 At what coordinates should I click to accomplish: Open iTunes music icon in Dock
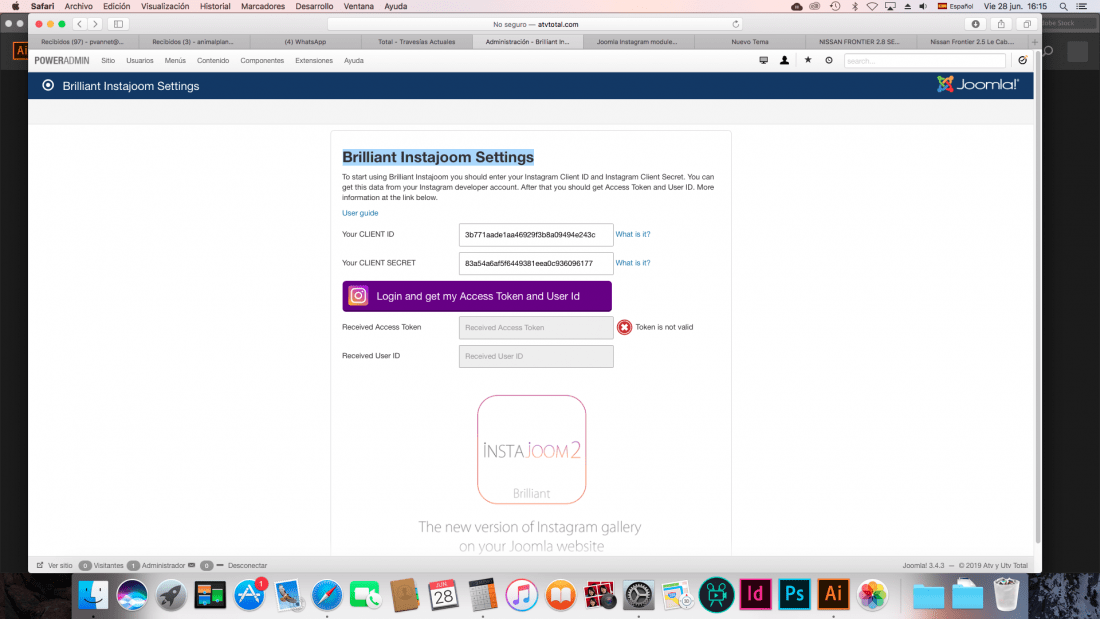coord(521,595)
